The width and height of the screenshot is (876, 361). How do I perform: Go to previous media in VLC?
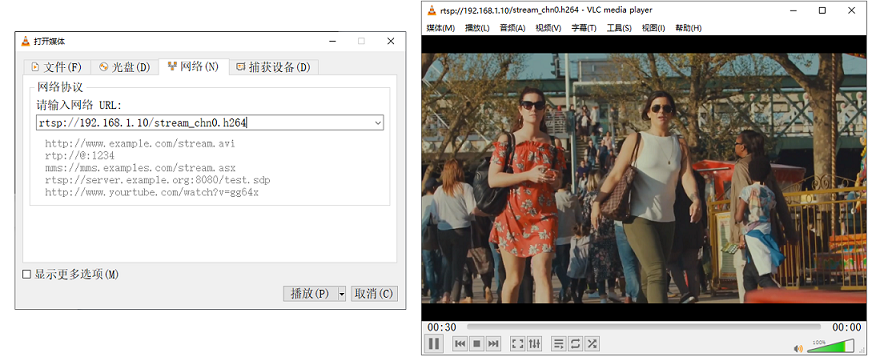click(460, 344)
